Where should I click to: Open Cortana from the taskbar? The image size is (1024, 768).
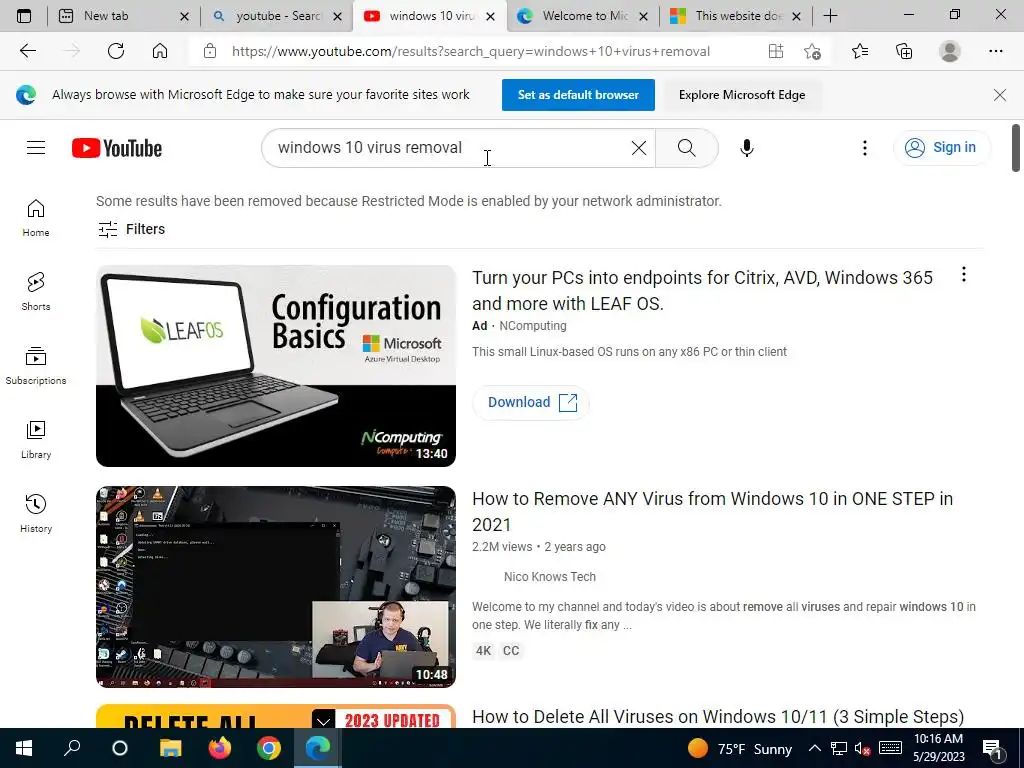pos(120,748)
